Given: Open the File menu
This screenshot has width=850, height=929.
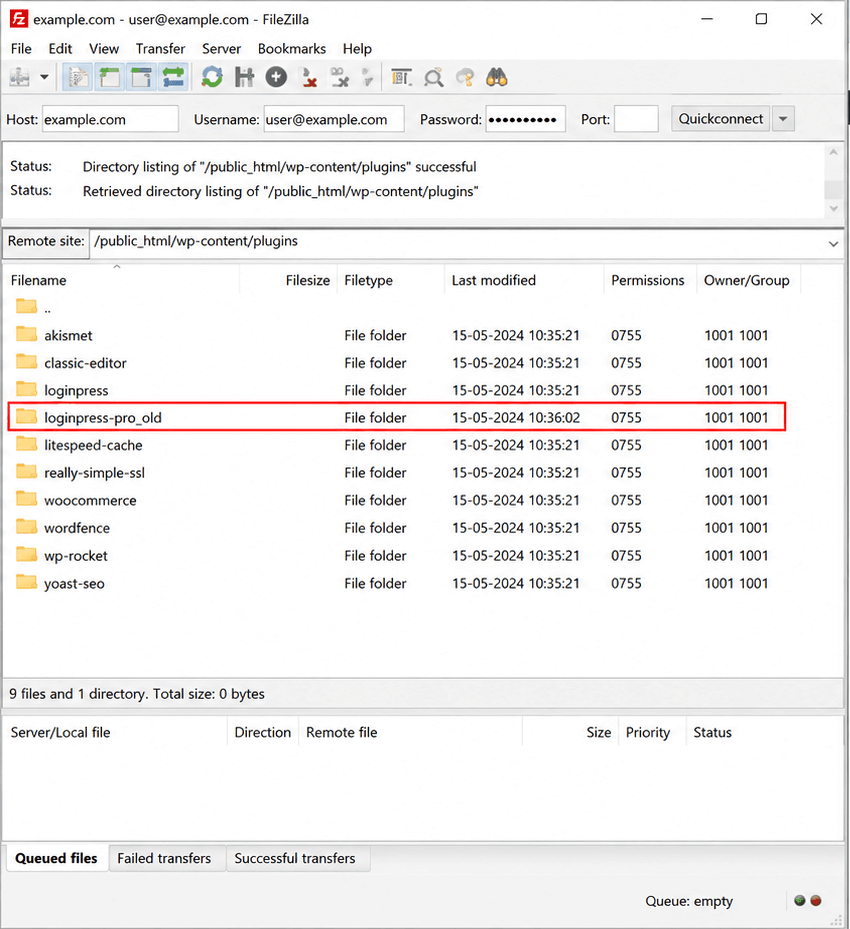Looking at the screenshot, I should [21, 49].
